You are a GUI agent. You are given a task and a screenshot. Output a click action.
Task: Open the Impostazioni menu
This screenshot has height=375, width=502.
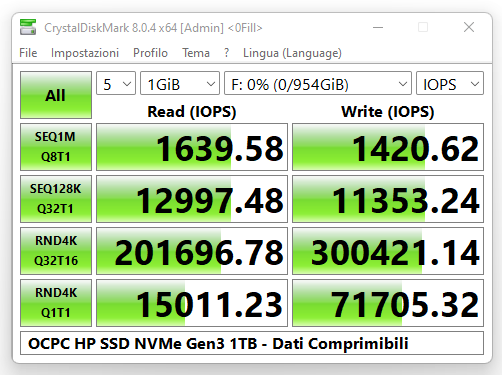point(85,53)
